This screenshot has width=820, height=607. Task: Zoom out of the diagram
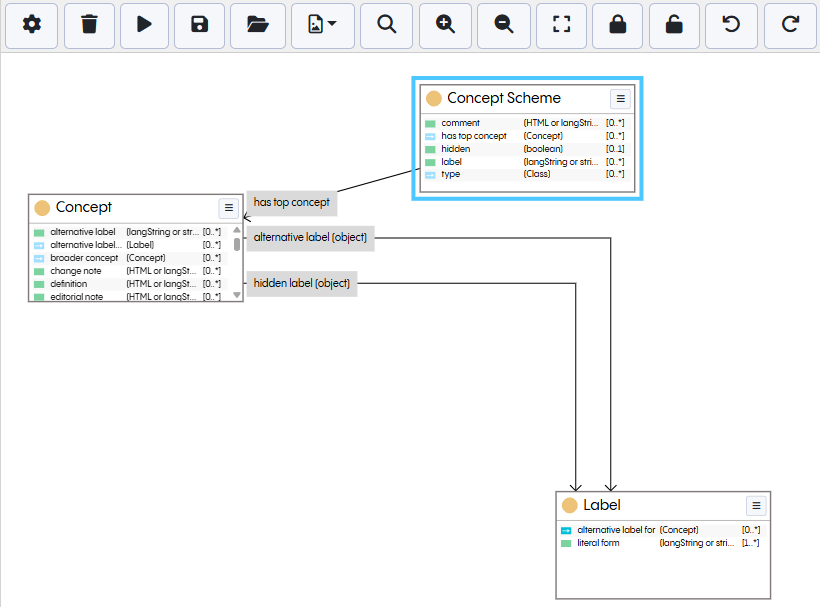pyautogui.click(x=504, y=25)
